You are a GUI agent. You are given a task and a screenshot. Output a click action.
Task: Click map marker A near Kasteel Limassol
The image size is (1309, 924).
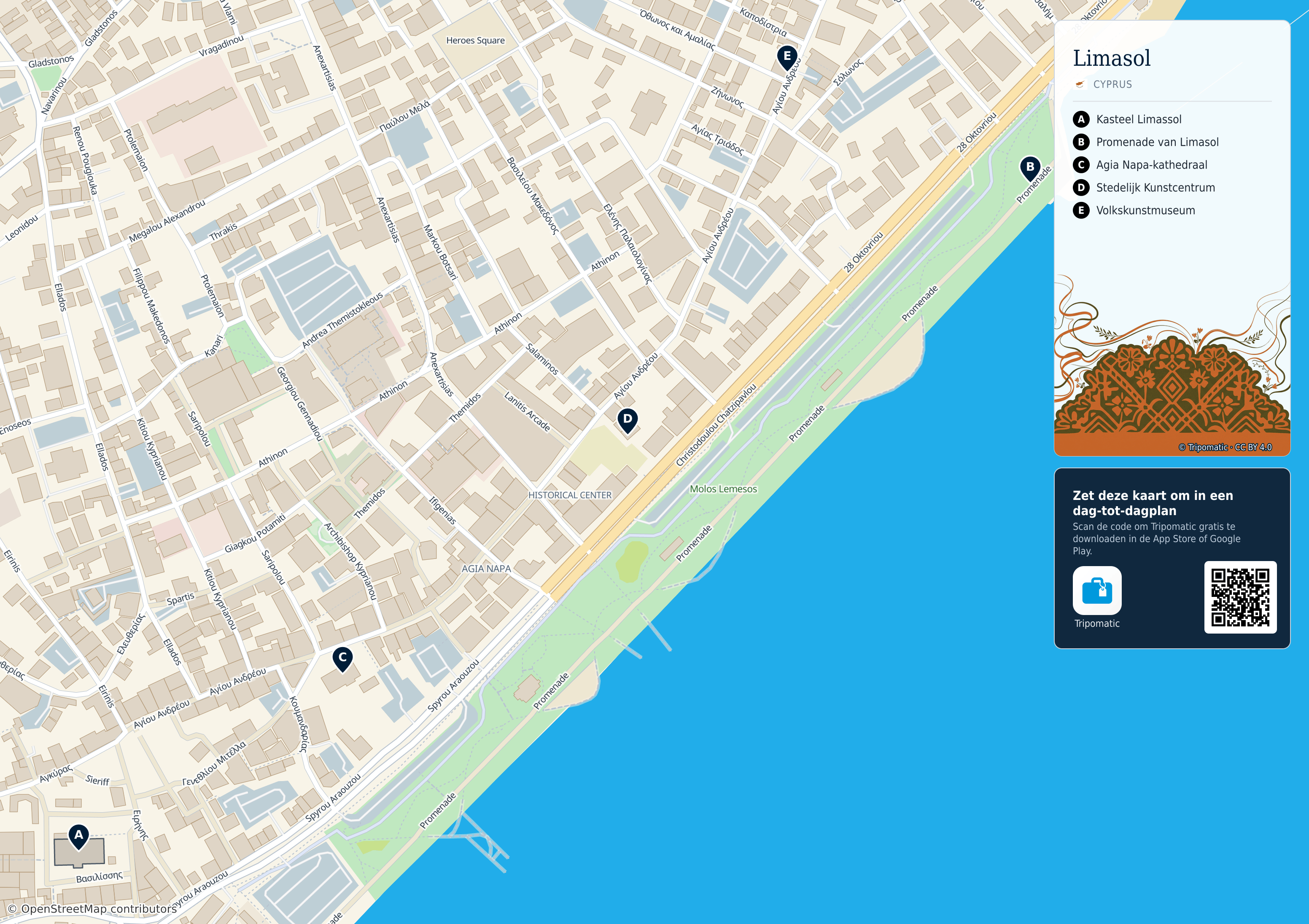click(x=79, y=836)
